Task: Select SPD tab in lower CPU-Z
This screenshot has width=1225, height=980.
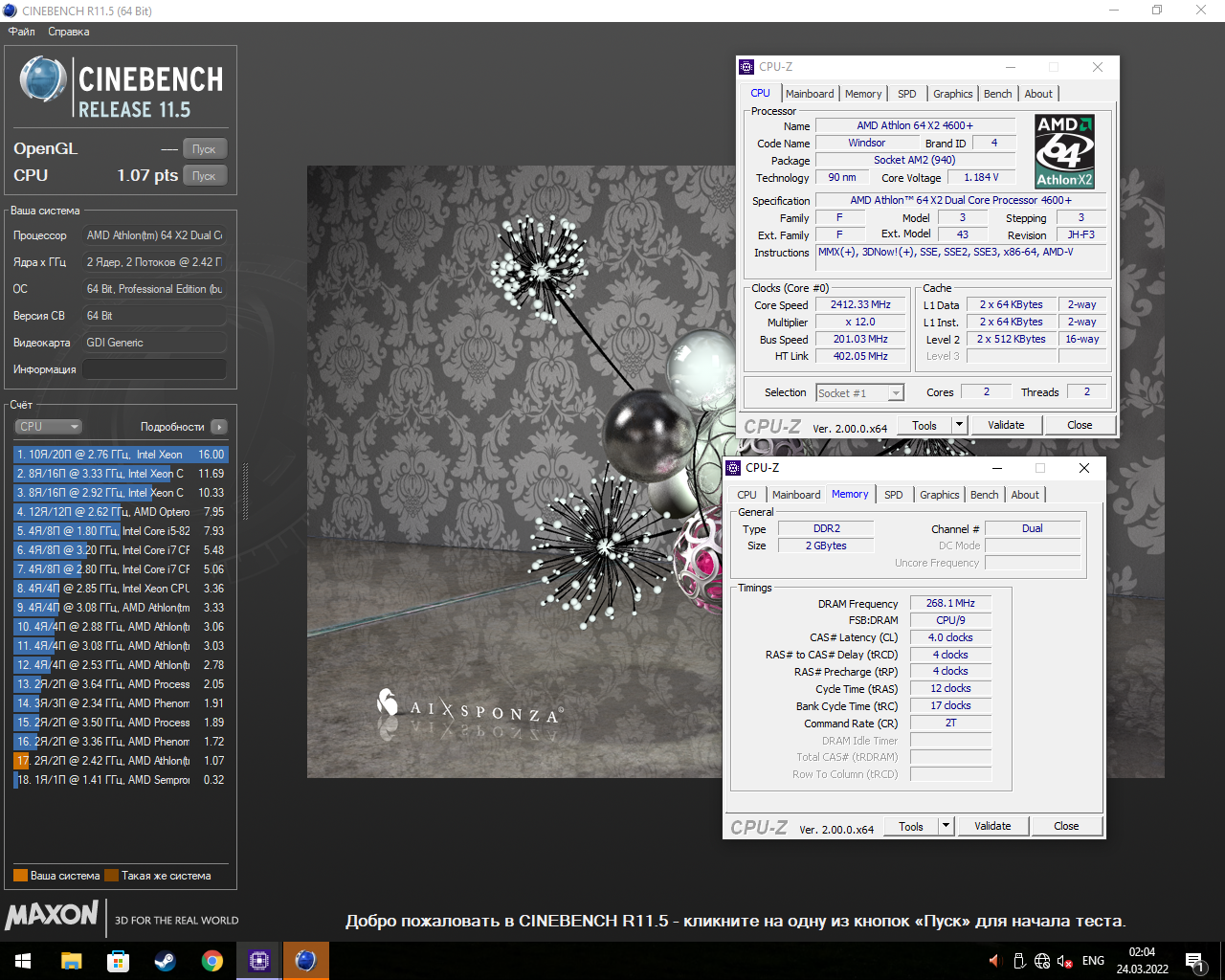Action: (x=894, y=495)
